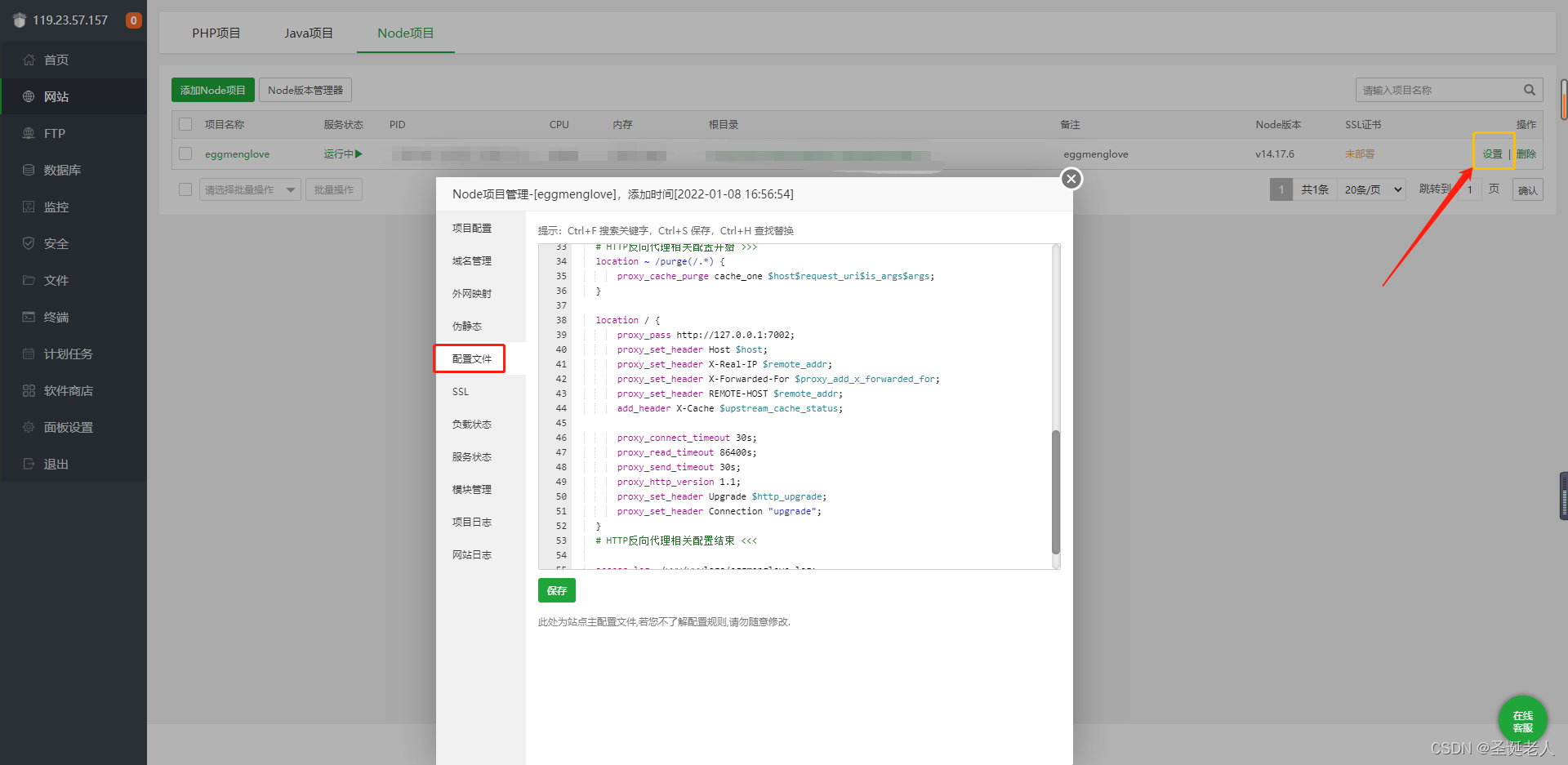This screenshot has height=765, width=1568.
Task: Open 网站日志 in dialog menu
Action: click(x=480, y=554)
